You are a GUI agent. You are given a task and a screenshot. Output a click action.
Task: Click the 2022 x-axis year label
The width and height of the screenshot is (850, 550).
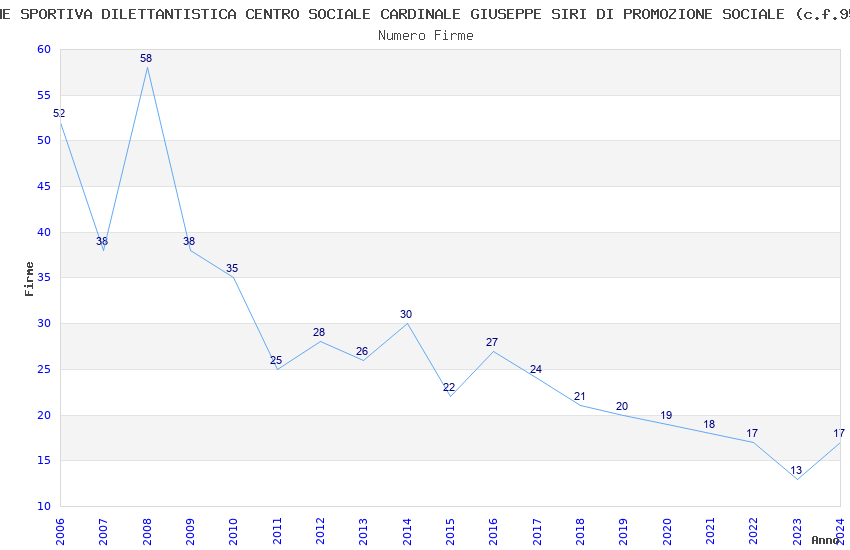click(754, 531)
